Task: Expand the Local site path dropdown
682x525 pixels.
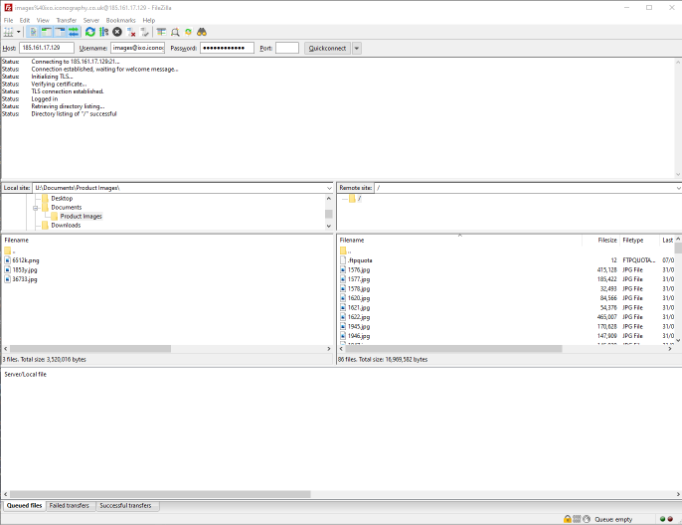Action: [x=328, y=188]
